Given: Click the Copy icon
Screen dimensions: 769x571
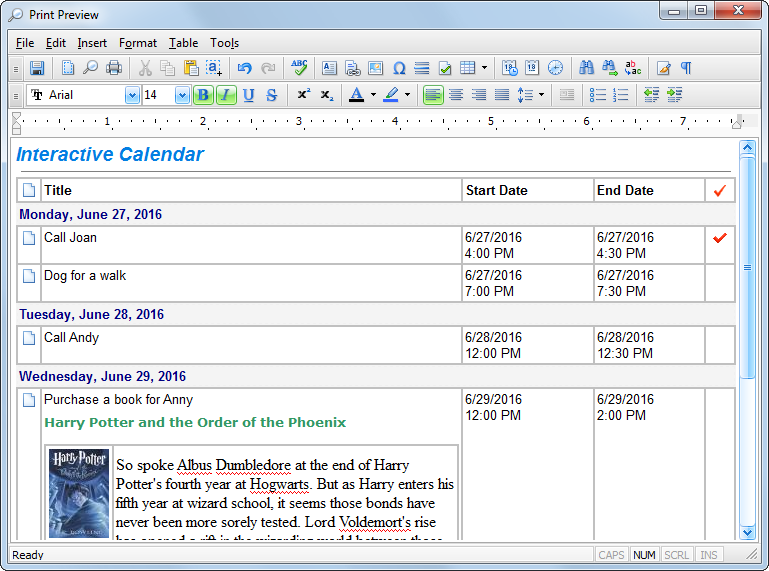Looking at the screenshot, I should (168, 68).
